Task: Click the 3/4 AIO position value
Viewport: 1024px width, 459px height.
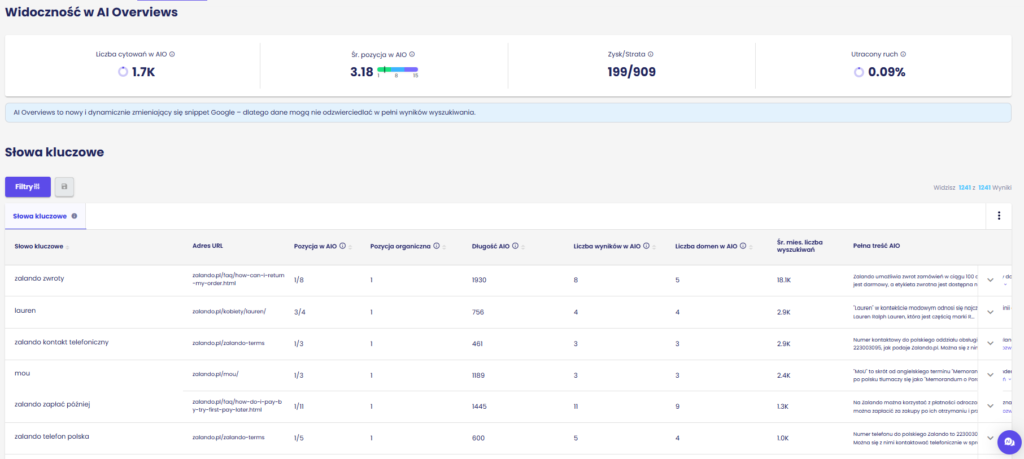Action: click(300, 312)
